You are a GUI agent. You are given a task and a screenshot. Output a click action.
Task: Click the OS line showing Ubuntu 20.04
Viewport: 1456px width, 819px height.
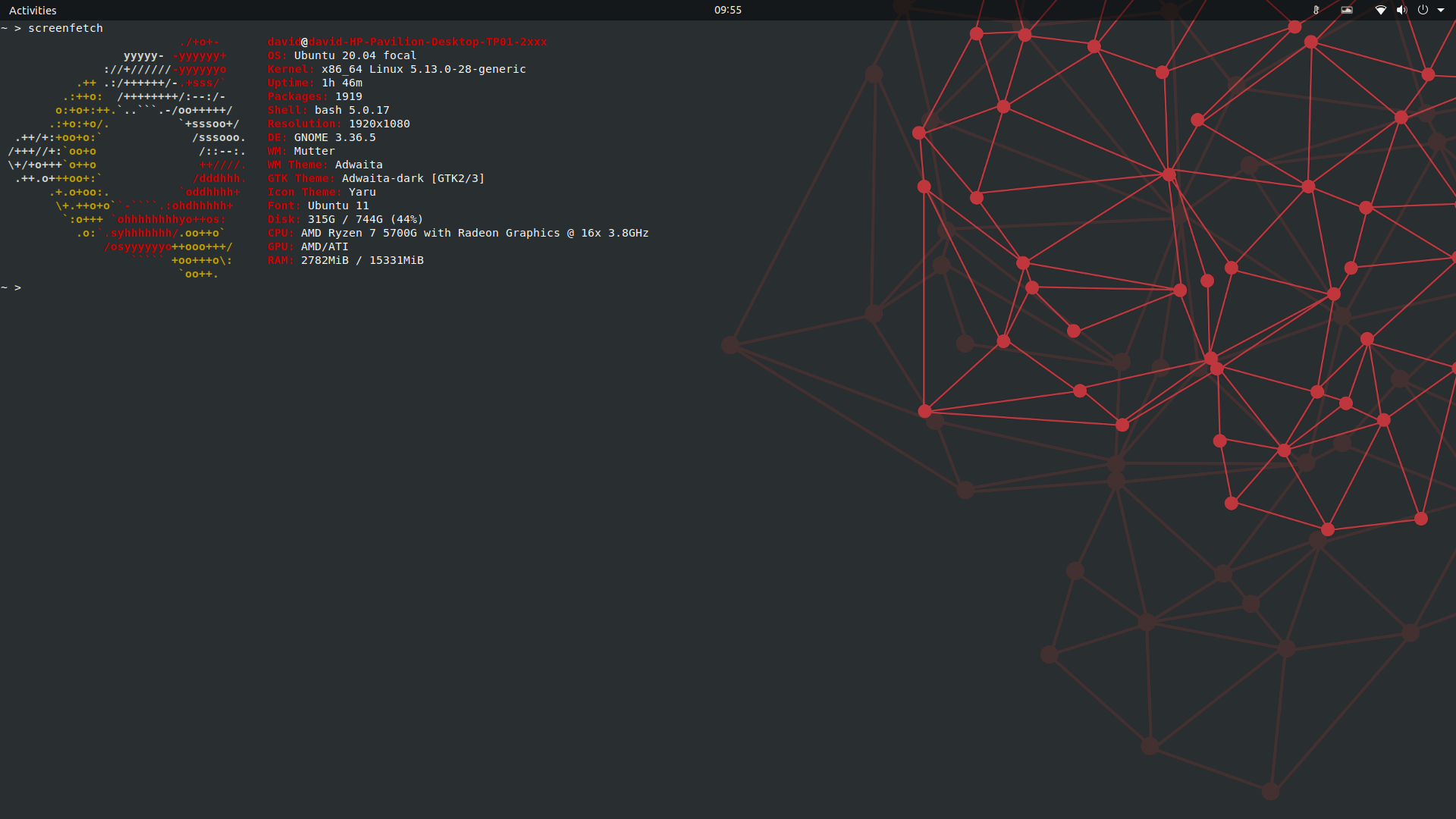click(x=342, y=55)
